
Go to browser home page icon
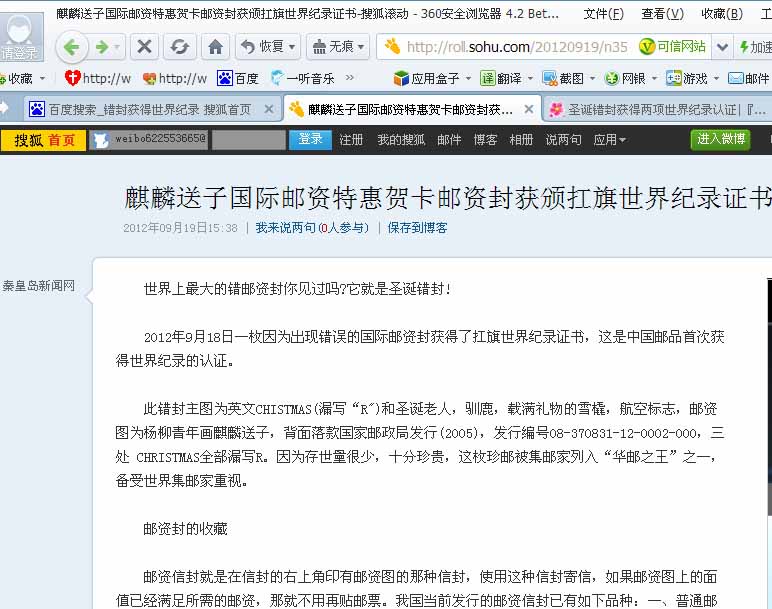pyautogui.click(x=215, y=47)
